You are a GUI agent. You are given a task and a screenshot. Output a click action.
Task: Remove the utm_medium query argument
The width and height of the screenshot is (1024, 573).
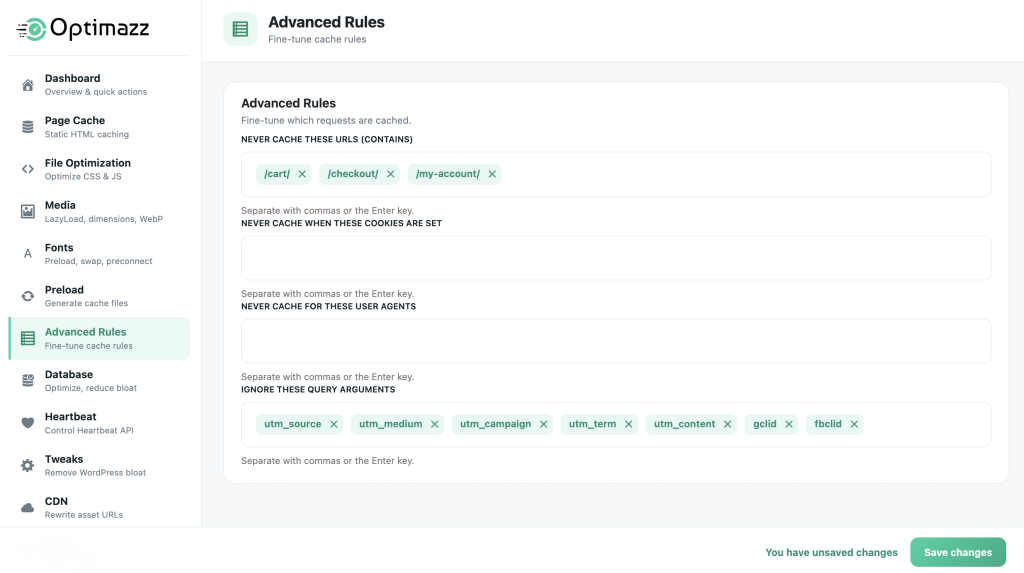[434, 424]
